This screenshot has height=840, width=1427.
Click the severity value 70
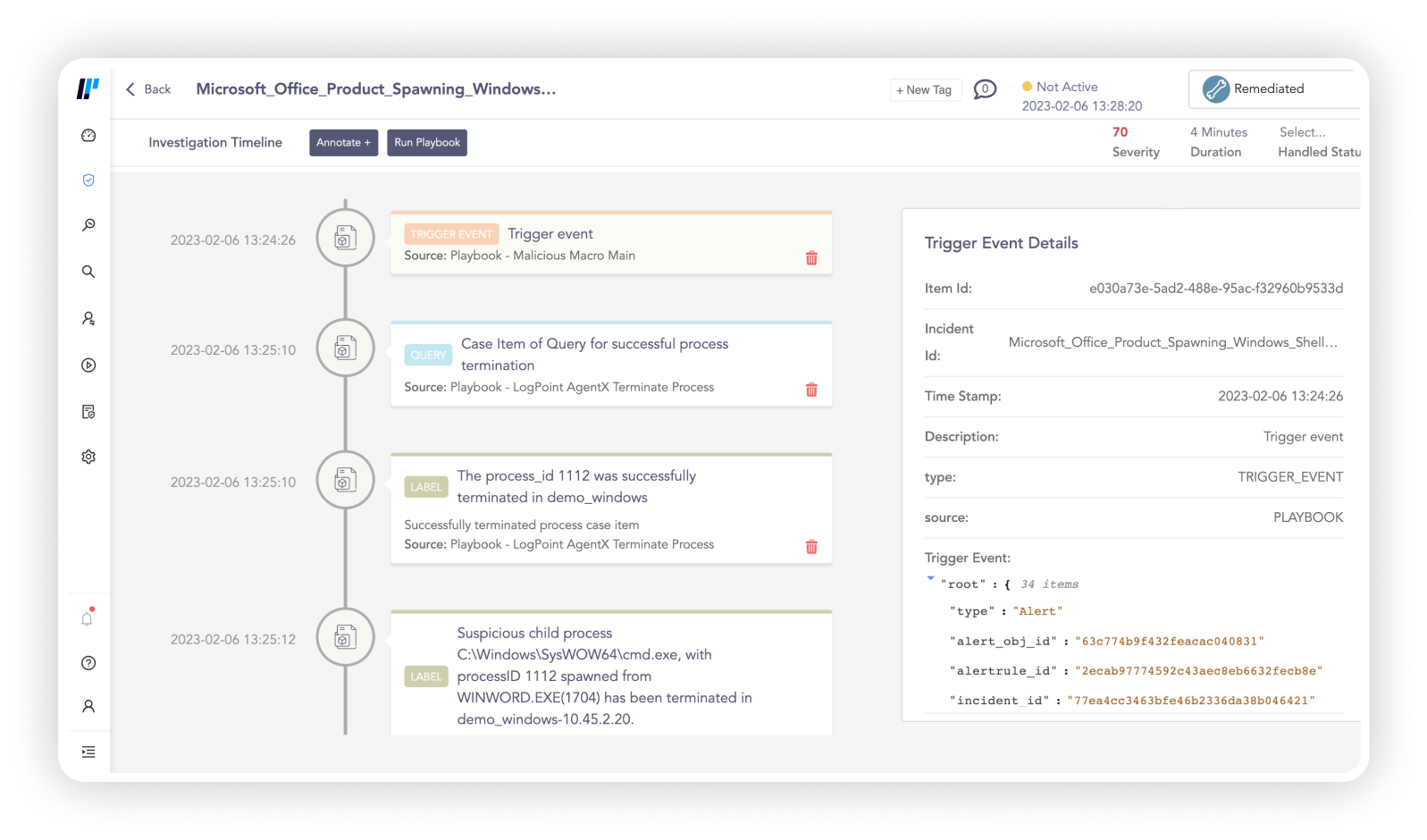(x=1121, y=132)
